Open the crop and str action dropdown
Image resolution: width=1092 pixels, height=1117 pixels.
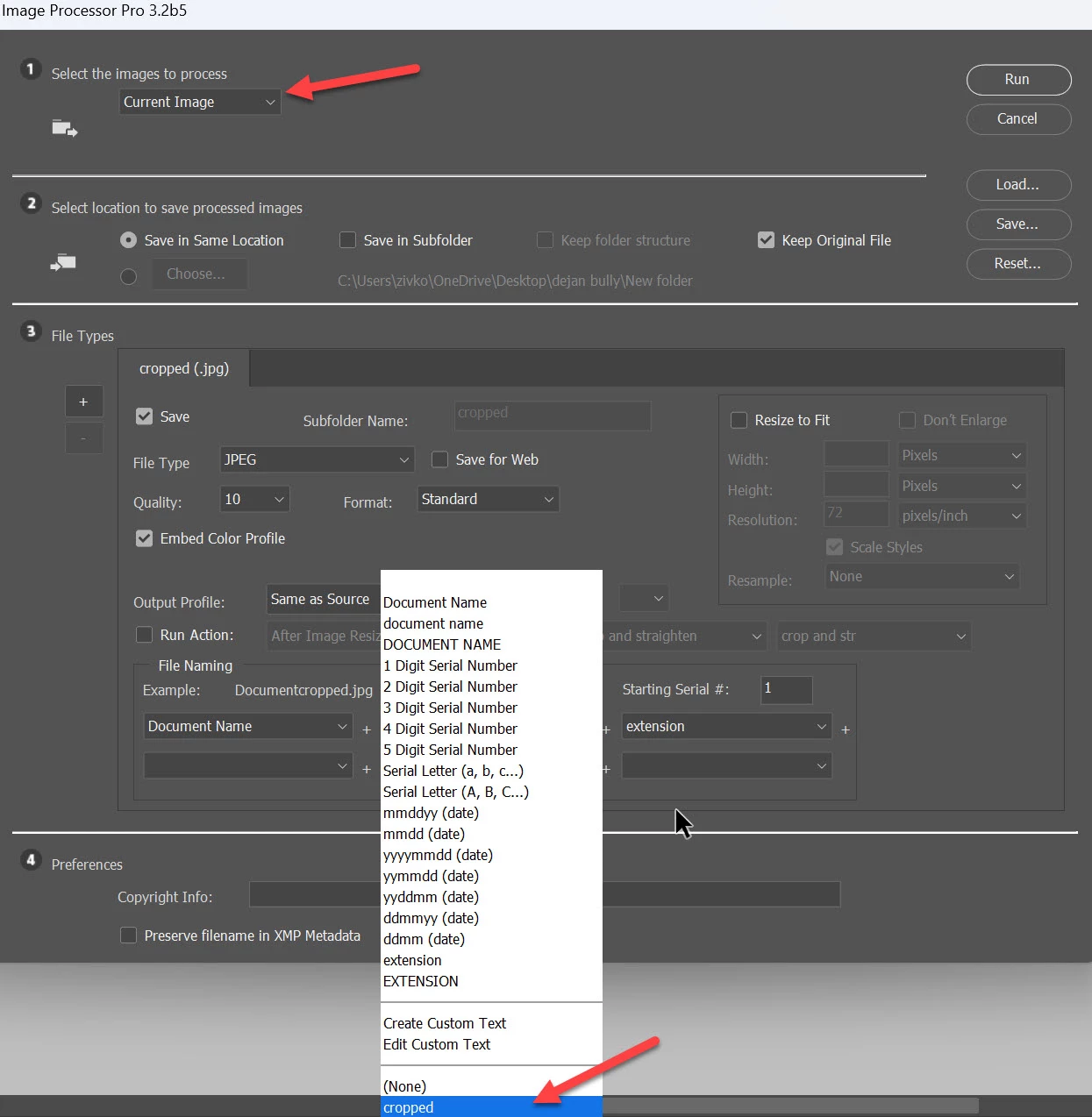tap(874, 637)
